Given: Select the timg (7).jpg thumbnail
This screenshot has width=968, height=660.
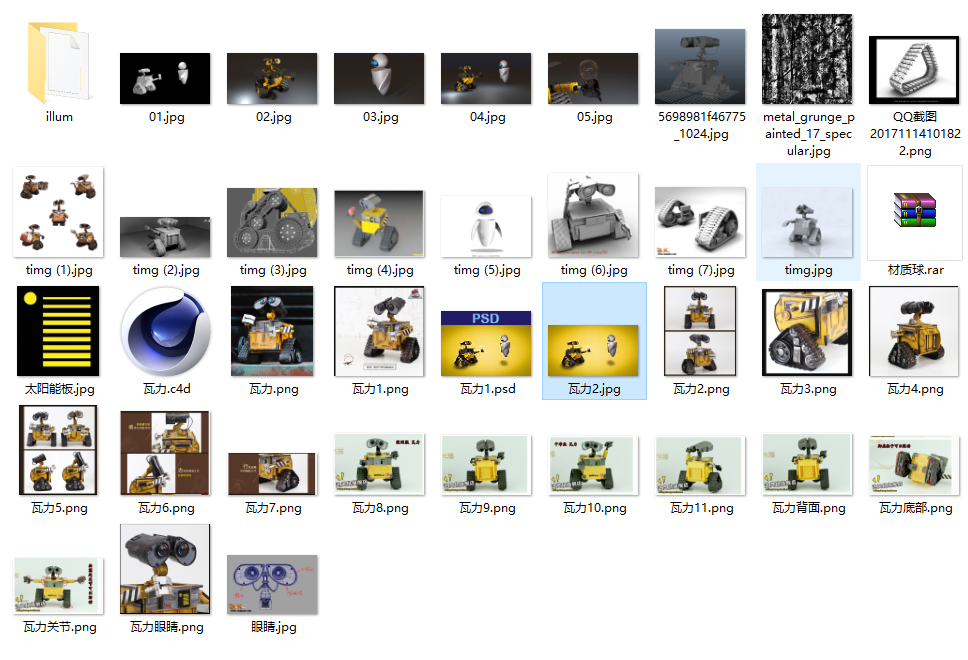Looking at the screenshot, I should [x=700, y=222].
